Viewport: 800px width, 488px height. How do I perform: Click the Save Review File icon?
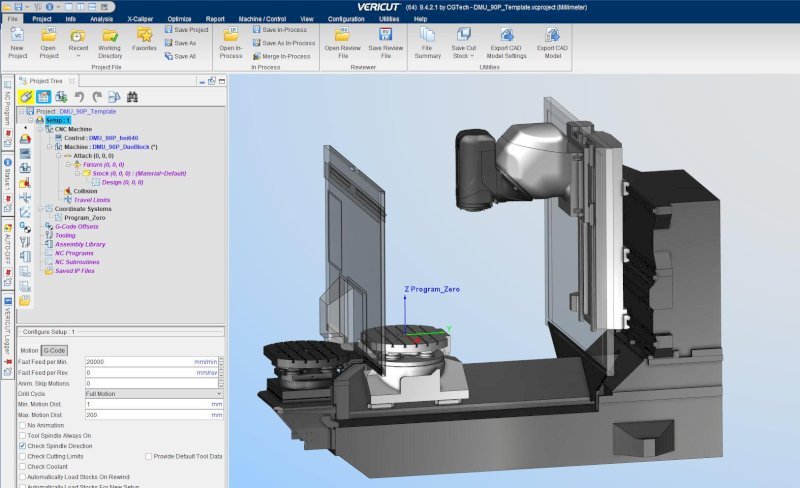coord(386,35)
